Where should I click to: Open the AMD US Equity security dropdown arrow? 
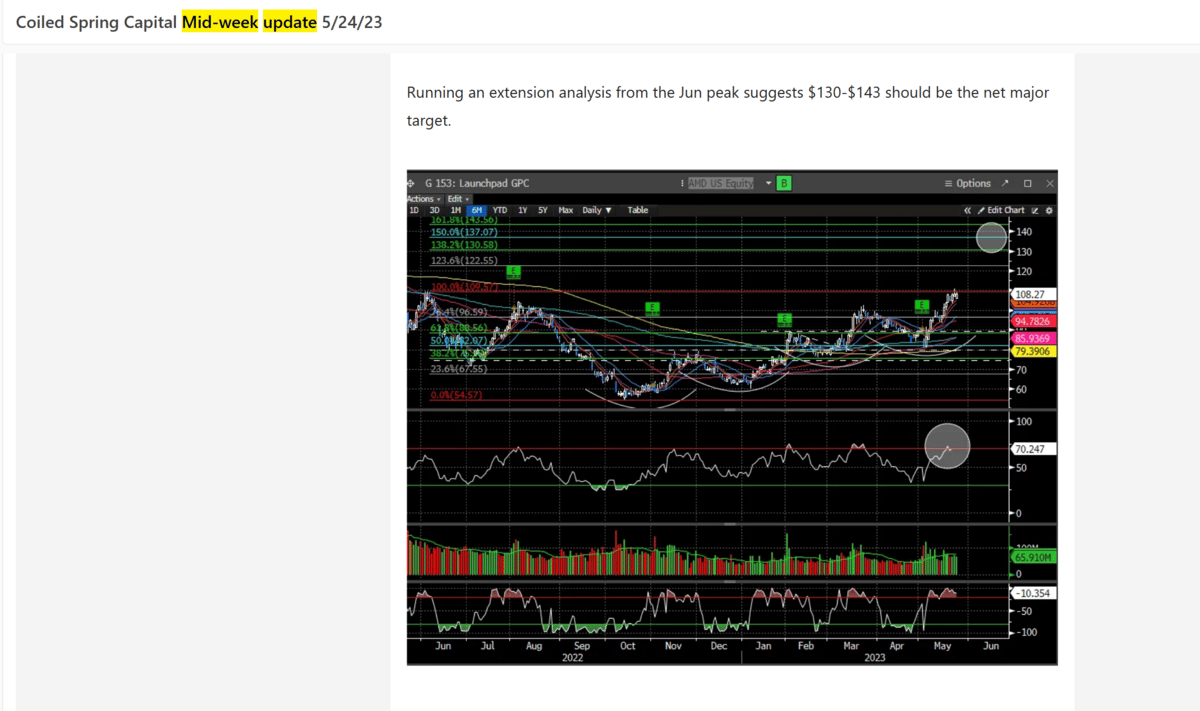769,183
